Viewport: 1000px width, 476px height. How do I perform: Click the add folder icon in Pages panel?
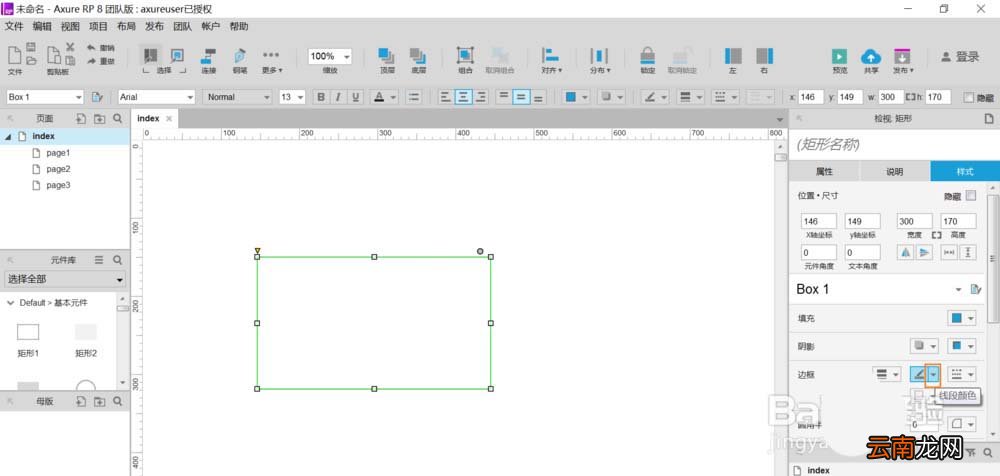point(99,119)
